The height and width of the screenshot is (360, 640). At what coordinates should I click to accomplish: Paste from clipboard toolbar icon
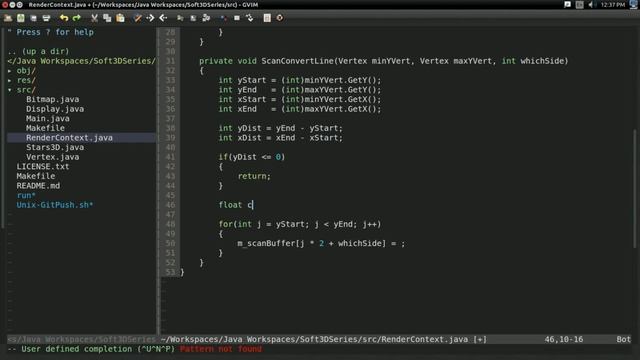click(120, 18)
